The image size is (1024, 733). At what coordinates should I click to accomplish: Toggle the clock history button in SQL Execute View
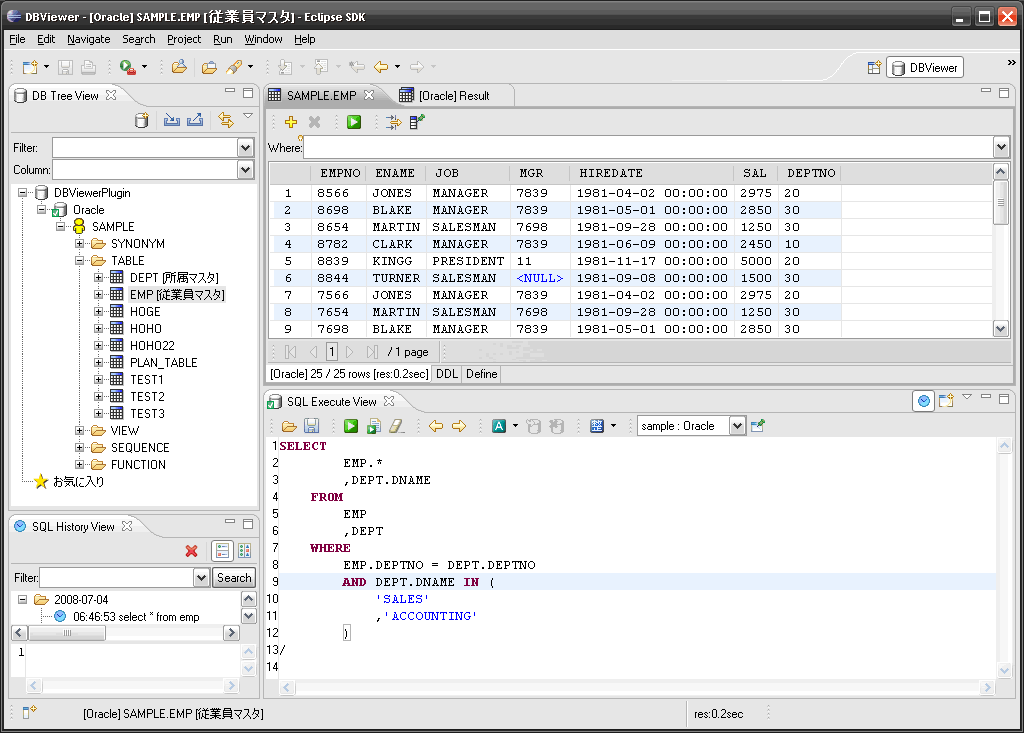coord(924,401)
